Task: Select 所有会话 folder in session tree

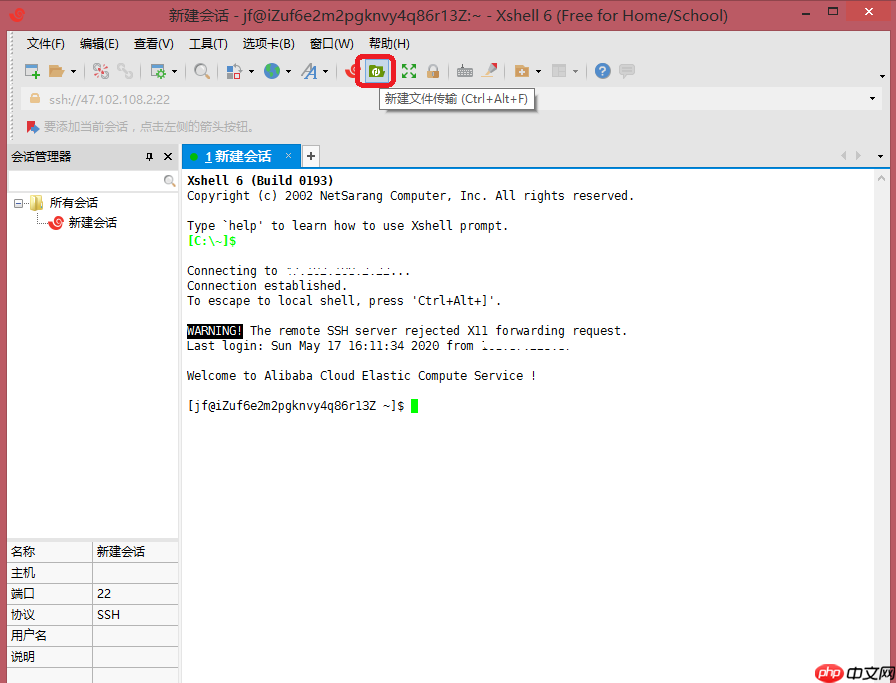Action: 73,203
